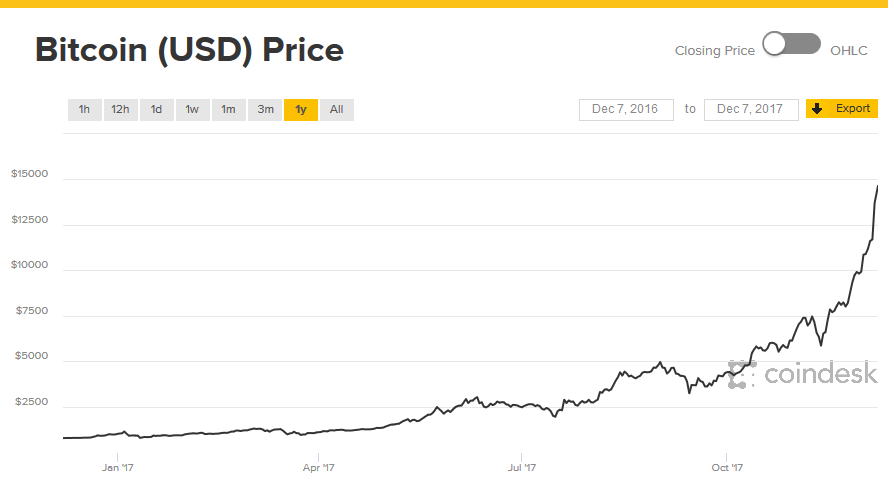Click the coindesk watermark text
The width and height of the screenshot is (888, 491).
[821, 375]
